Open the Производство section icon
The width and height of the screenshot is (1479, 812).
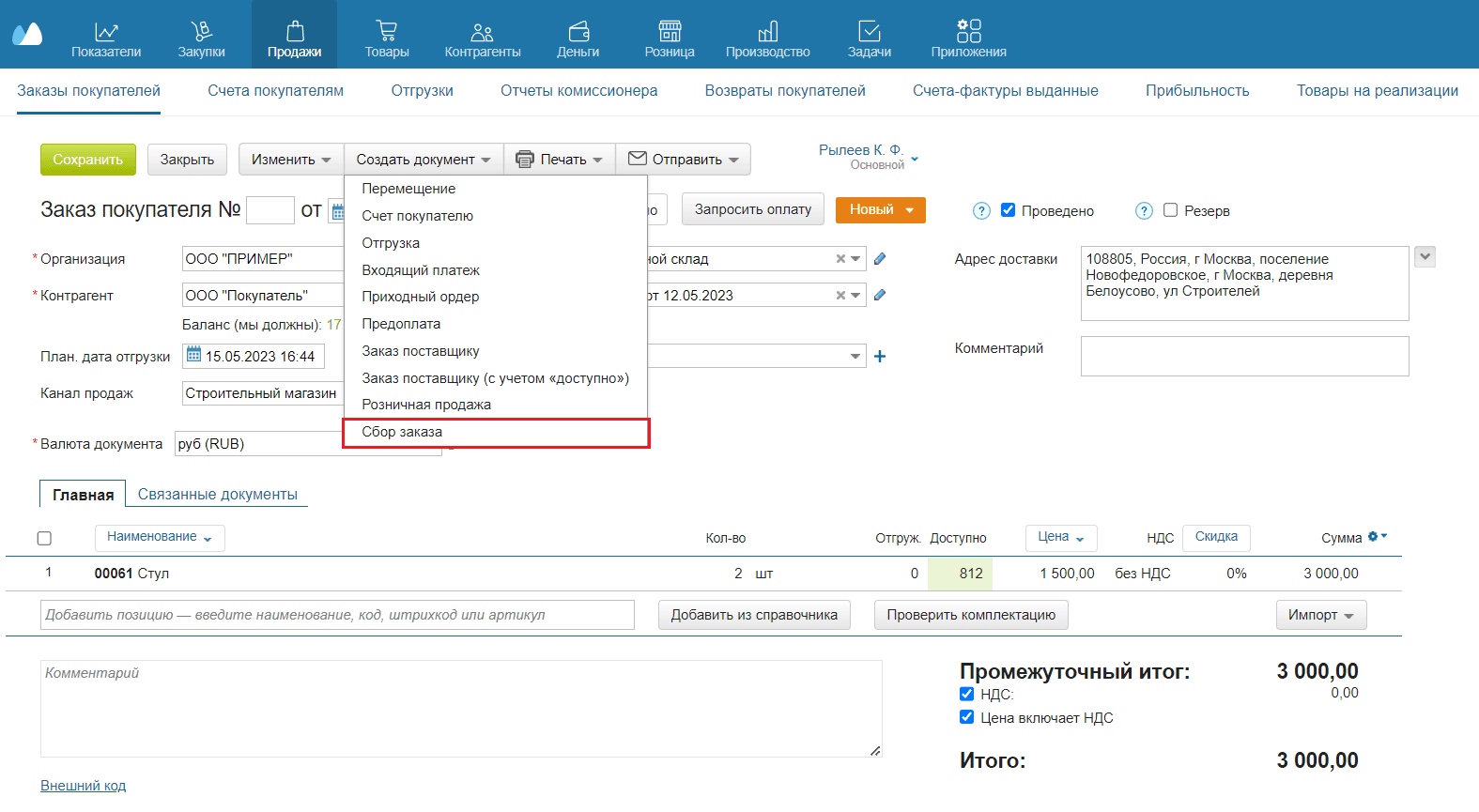pyautogui.click(x=767, y=32)
